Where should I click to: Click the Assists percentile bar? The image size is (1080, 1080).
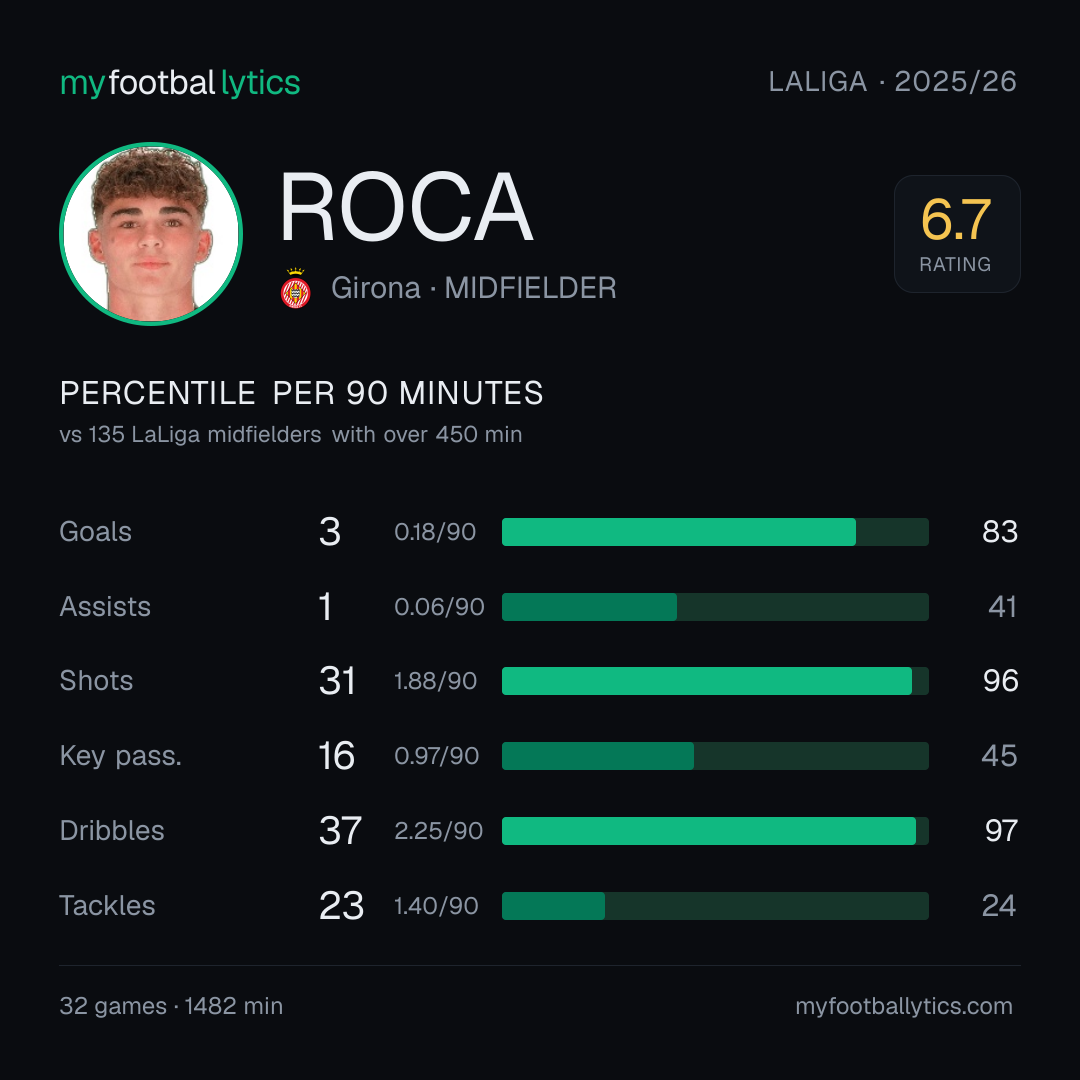tap(715, 607)
